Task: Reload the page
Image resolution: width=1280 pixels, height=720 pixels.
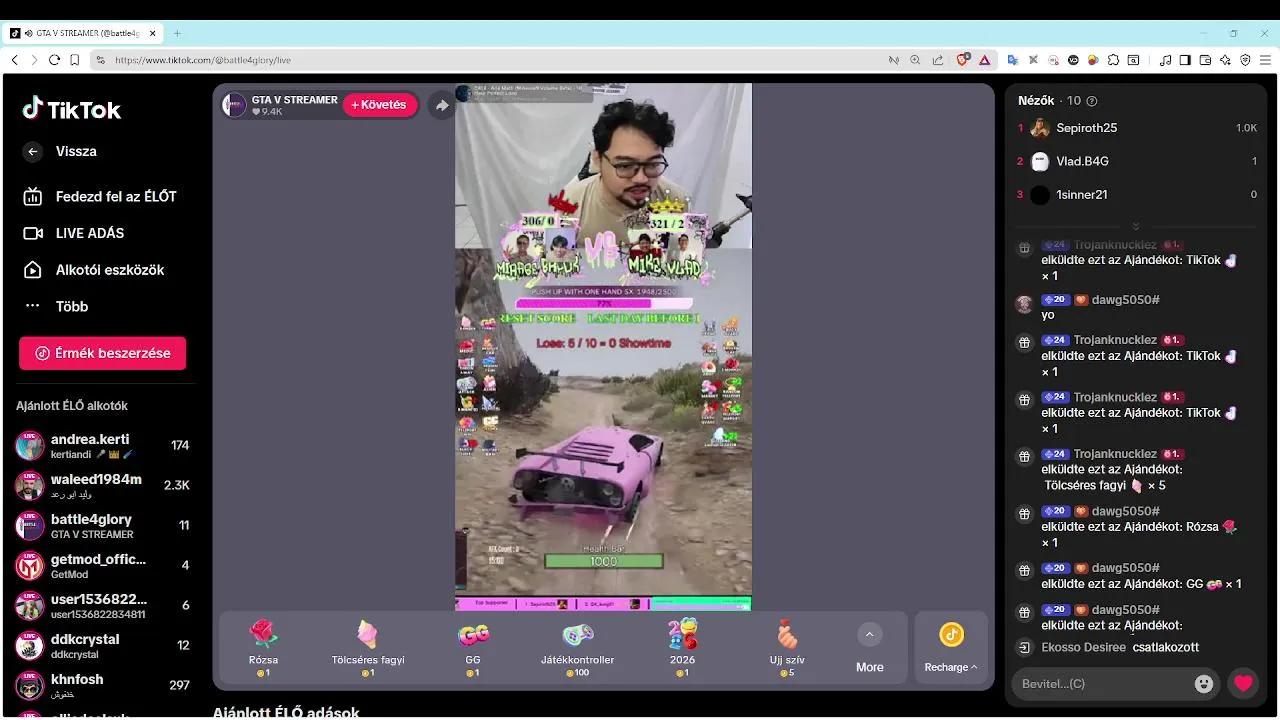Action: click(54, 60)
